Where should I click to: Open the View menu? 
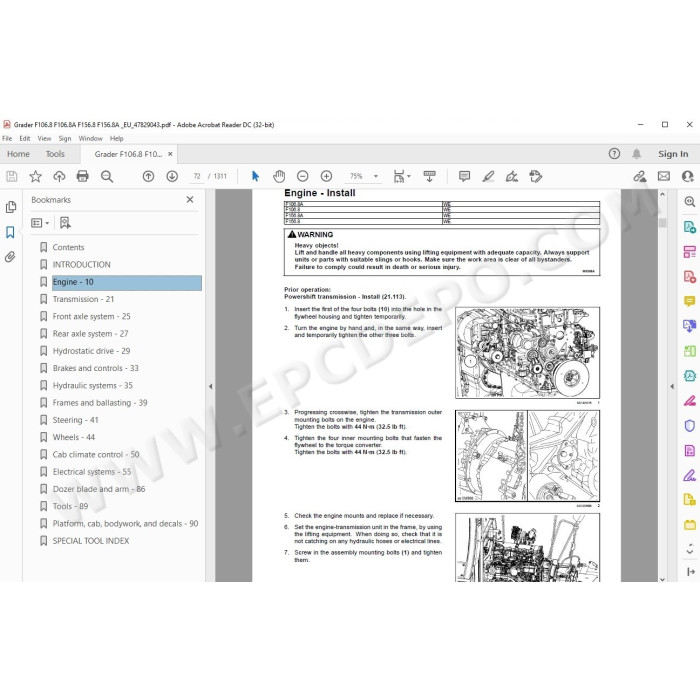(x=44, y=138)
